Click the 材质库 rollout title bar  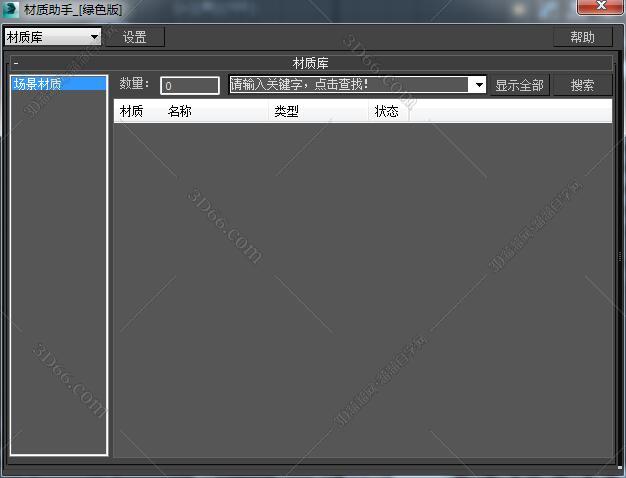(310, 63)
